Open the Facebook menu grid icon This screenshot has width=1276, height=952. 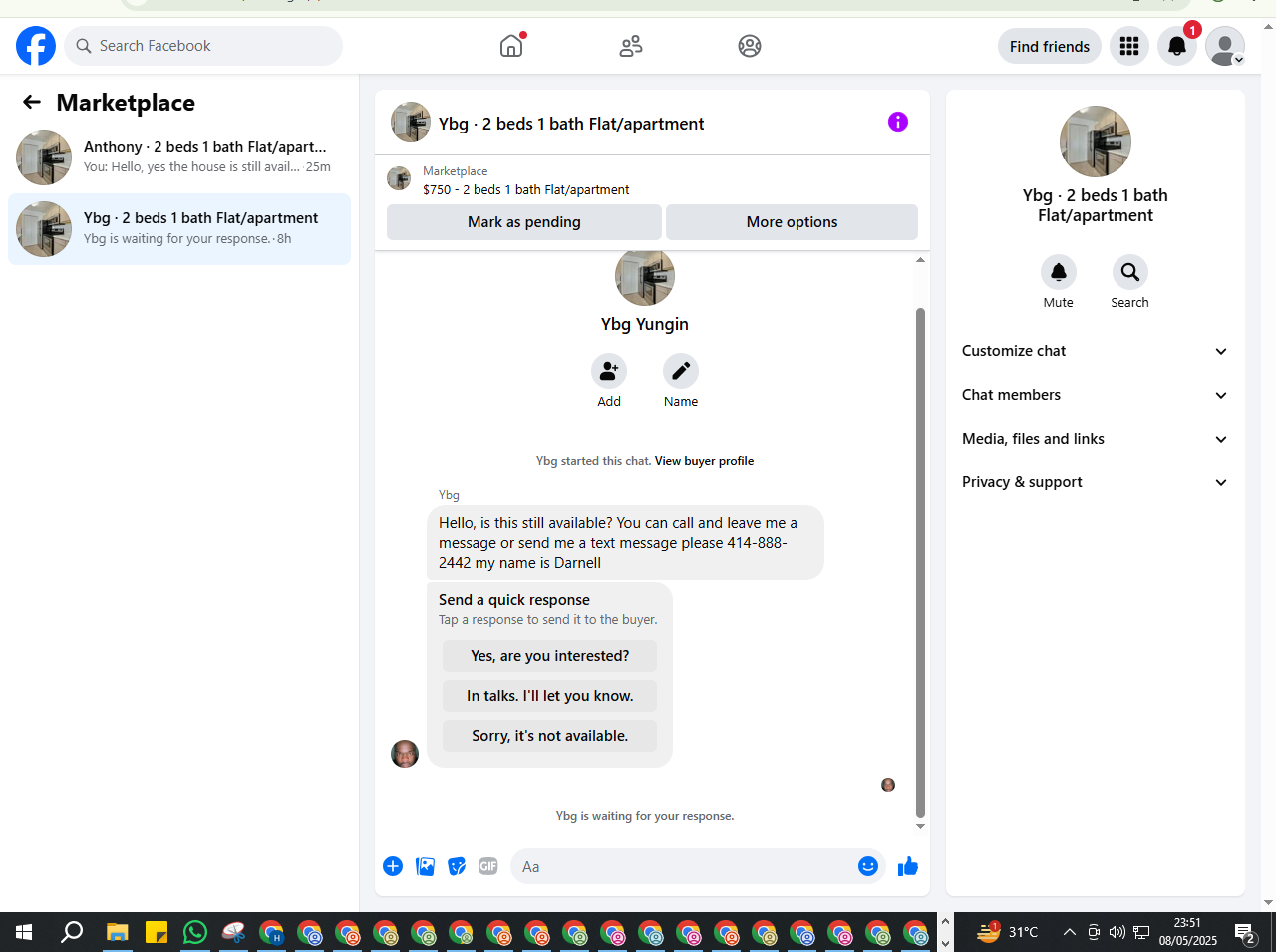pyautogui.click(x=1129, y=46)
